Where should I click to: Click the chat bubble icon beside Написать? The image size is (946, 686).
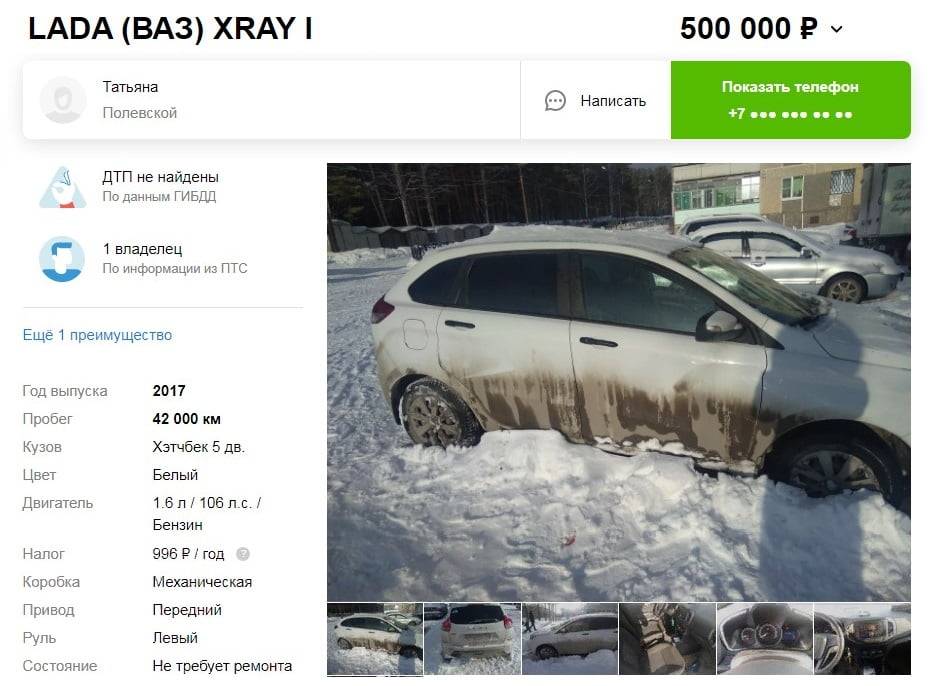[x=555, y=101]
